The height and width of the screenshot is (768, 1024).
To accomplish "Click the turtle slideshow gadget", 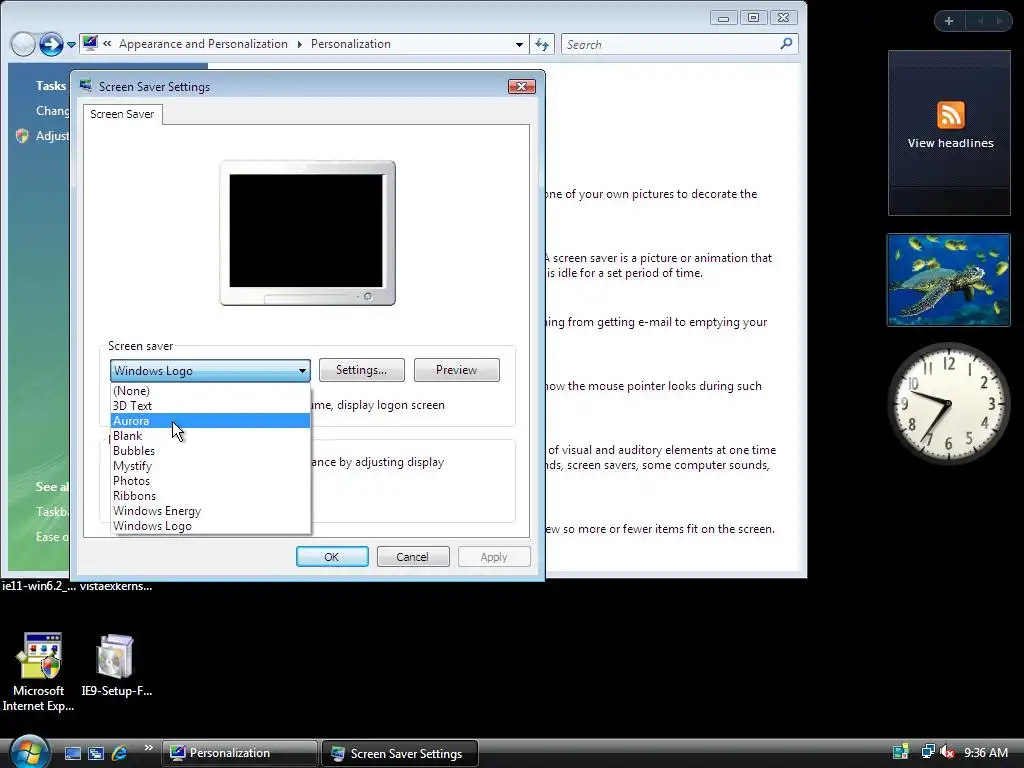I will [949, 280].
